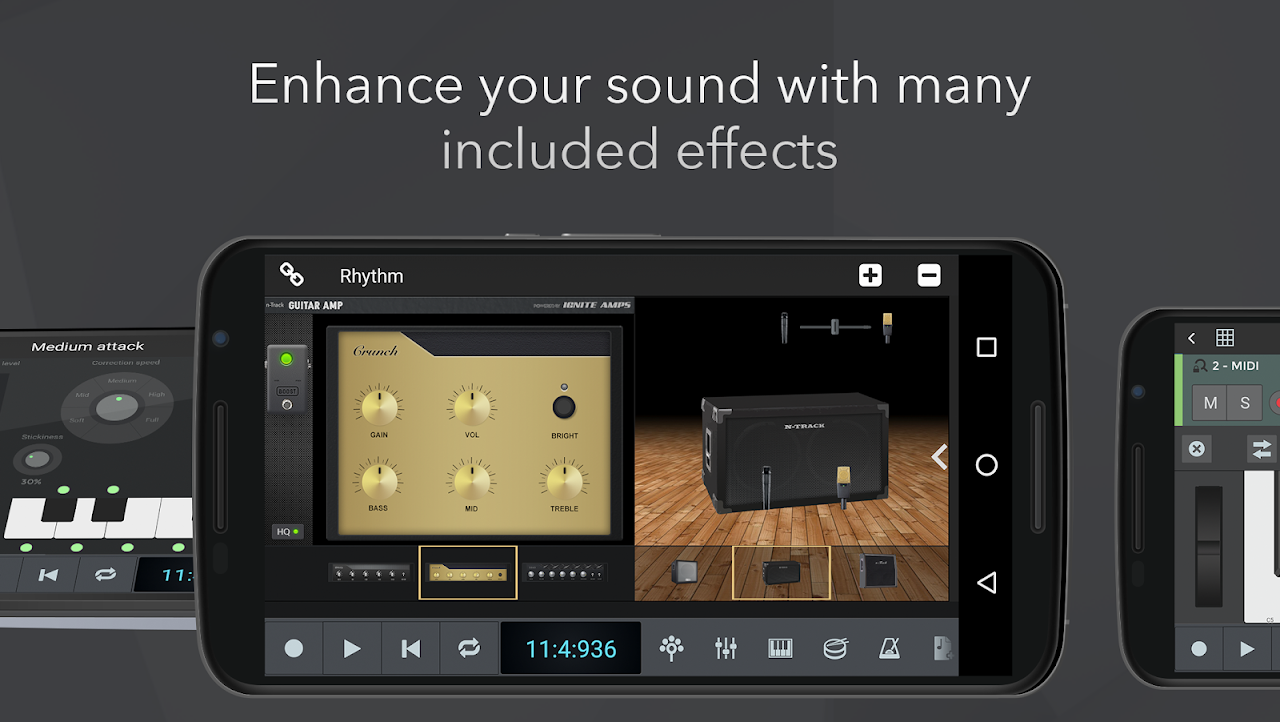Image resolution: width=1280 pixels, height=722 pixels.
Task: Open the metronome settings
Action: click(x=890, y=648)
